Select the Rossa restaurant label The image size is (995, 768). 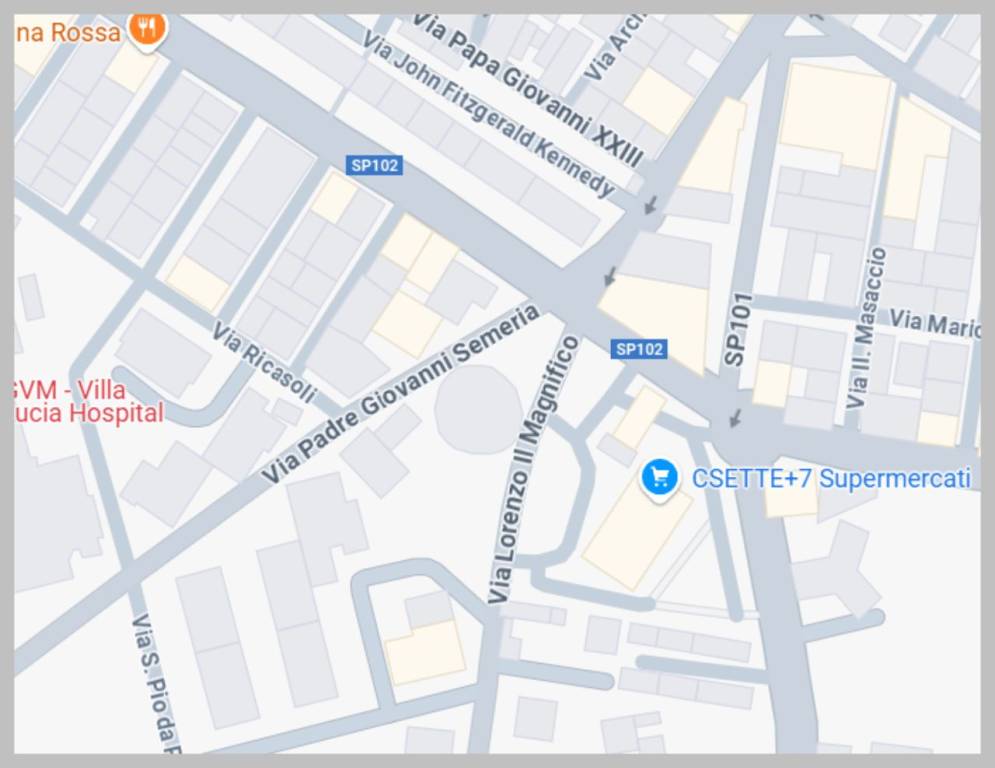pyautogui.click(x=67, y=32)
